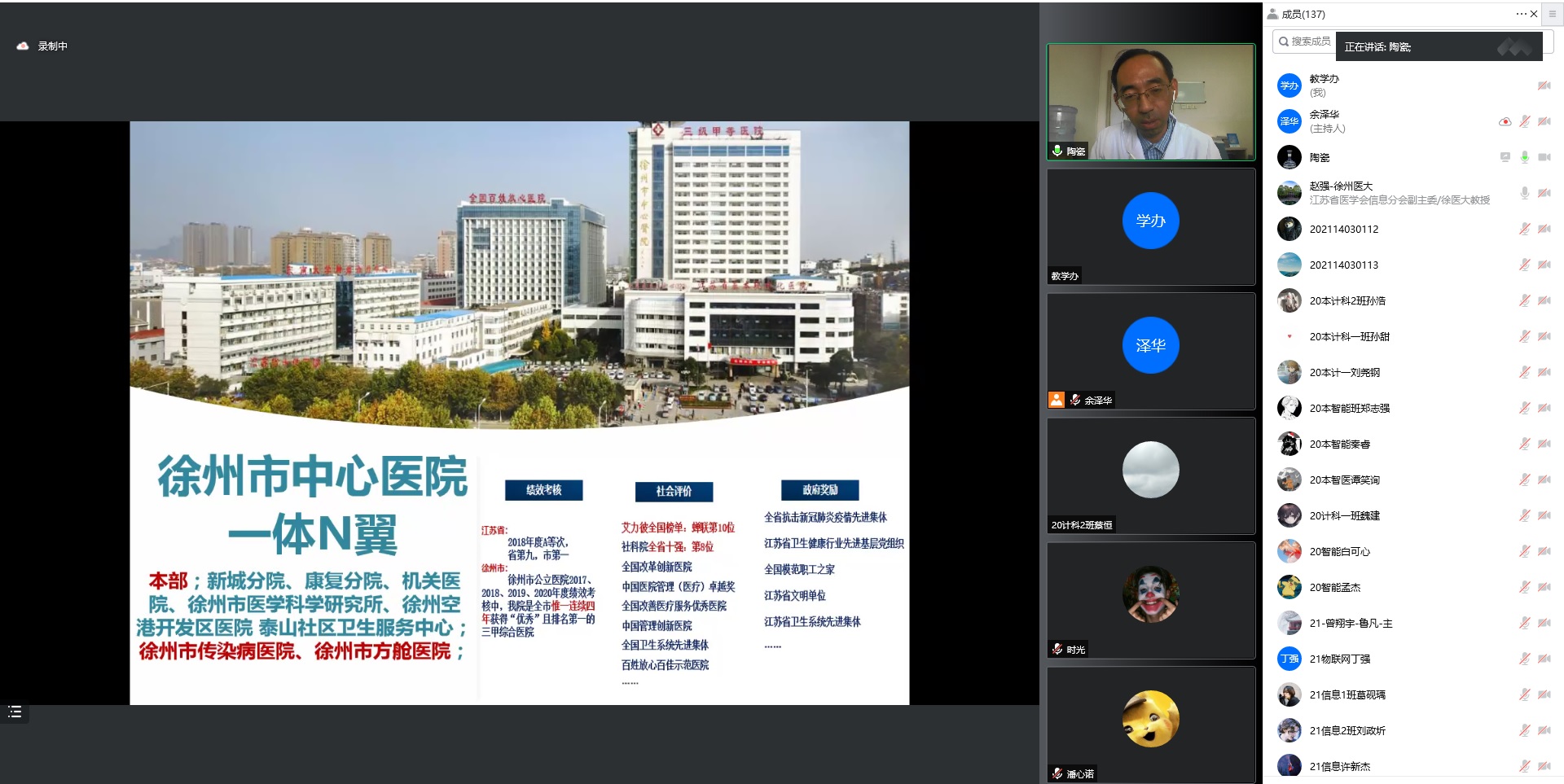Click blue 丁强 avatar in members list

tap(1289, 659)
